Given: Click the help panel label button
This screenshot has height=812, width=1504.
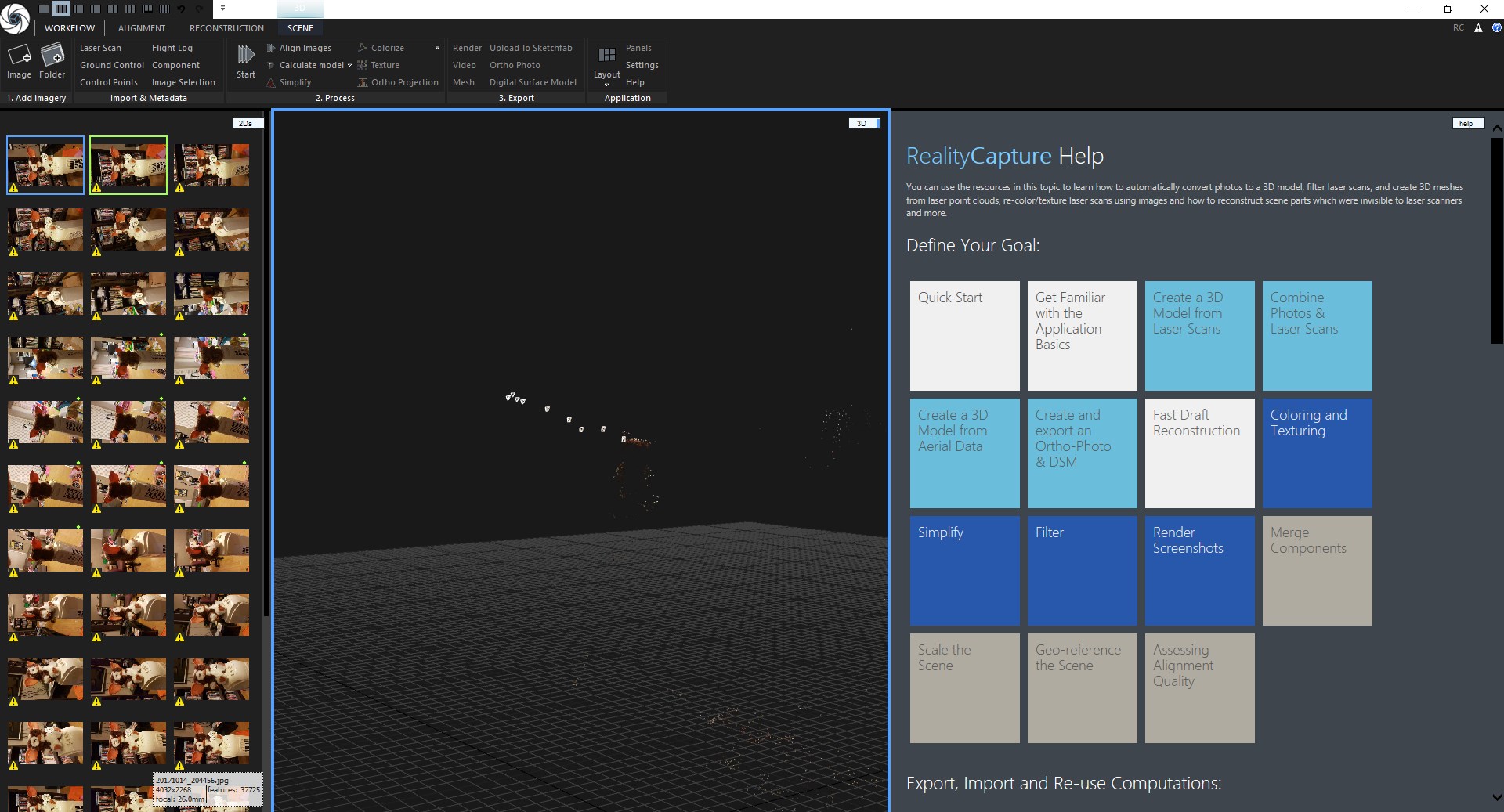Looking at the screenshot, I should [1468, 123].
